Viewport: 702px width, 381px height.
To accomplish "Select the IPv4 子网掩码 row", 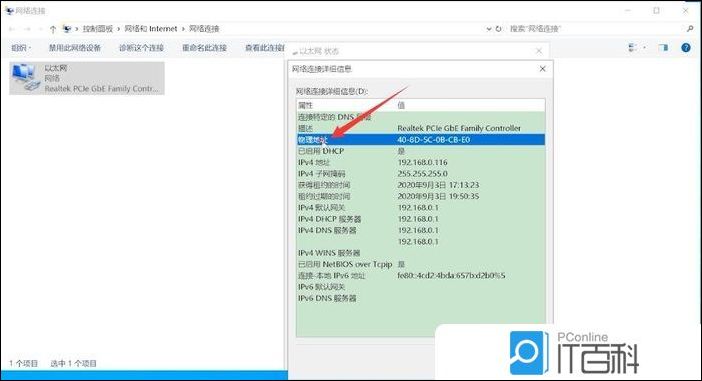I will (421, 174).
